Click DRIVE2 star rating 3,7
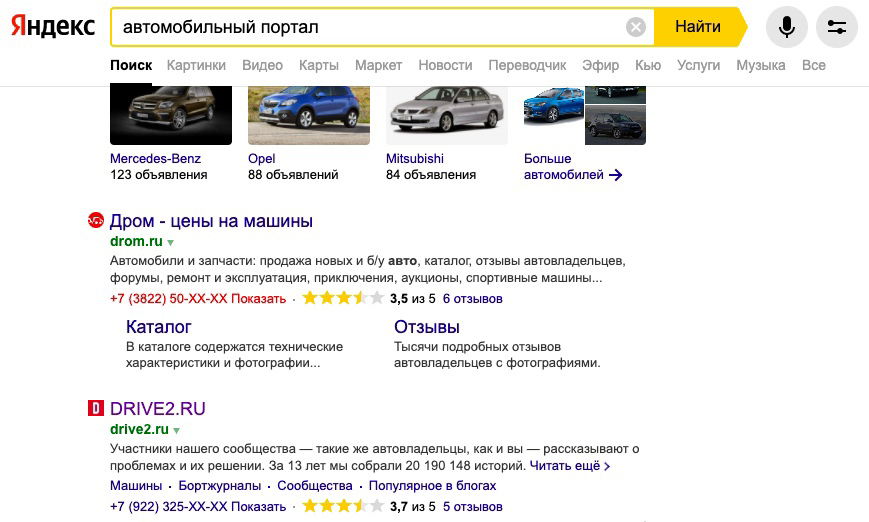The image size is (869, 522). point(343,506)
